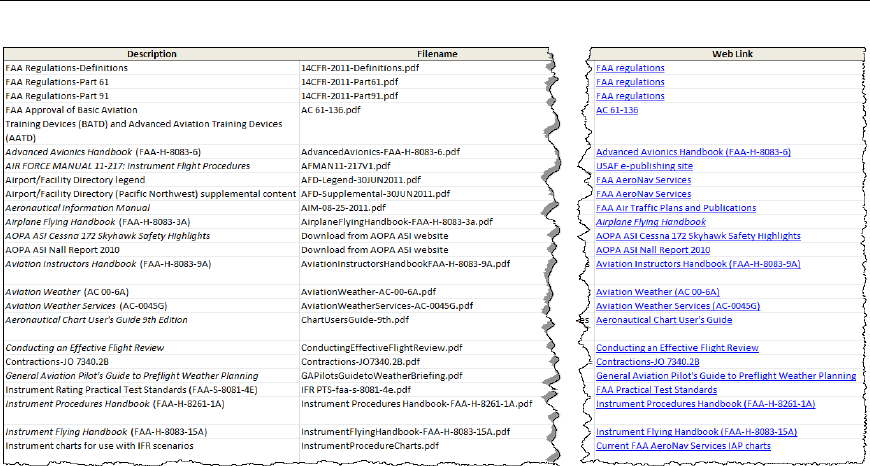Viewport: 870px width, 466px height.
Task: Select Download from AOPA ASI website in Skyhawk row
Action: click(375, 236)
